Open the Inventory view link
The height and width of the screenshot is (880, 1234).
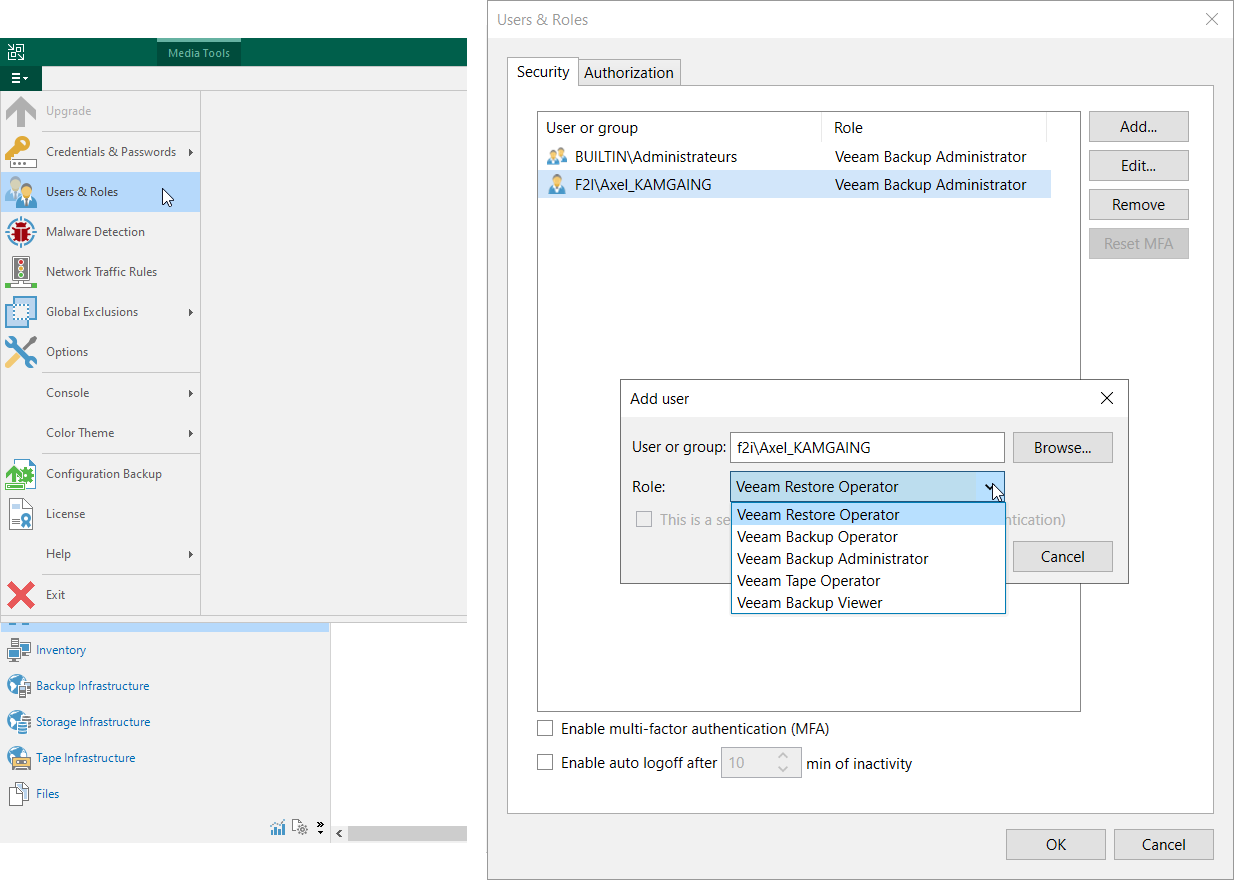(x=61, y=650)
